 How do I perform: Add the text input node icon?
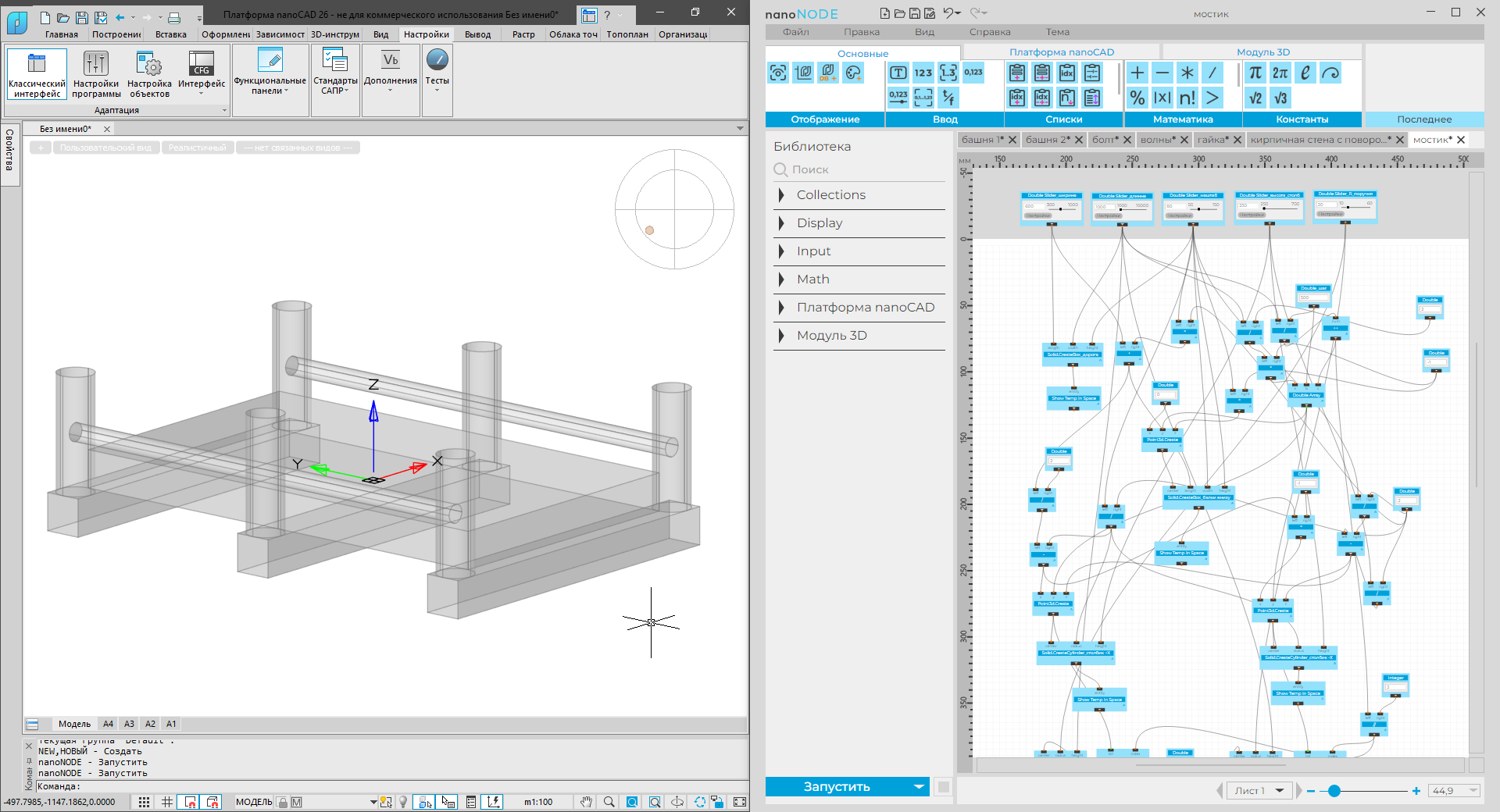(898, 73)
